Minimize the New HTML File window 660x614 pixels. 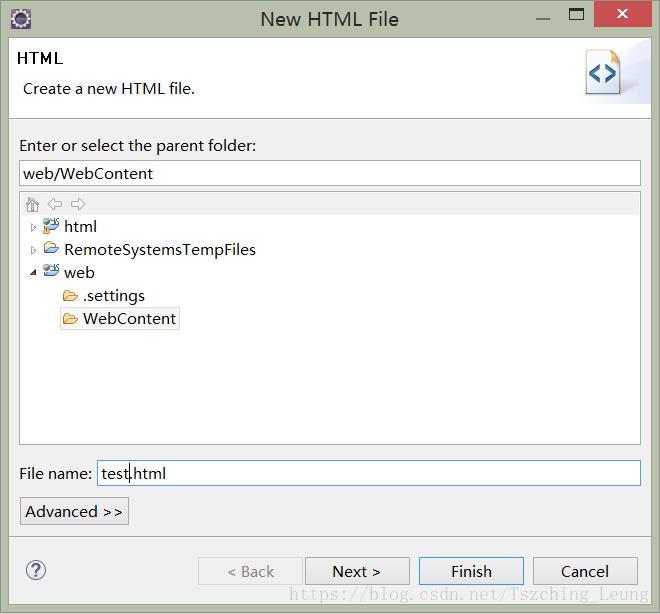coord(543,19)
